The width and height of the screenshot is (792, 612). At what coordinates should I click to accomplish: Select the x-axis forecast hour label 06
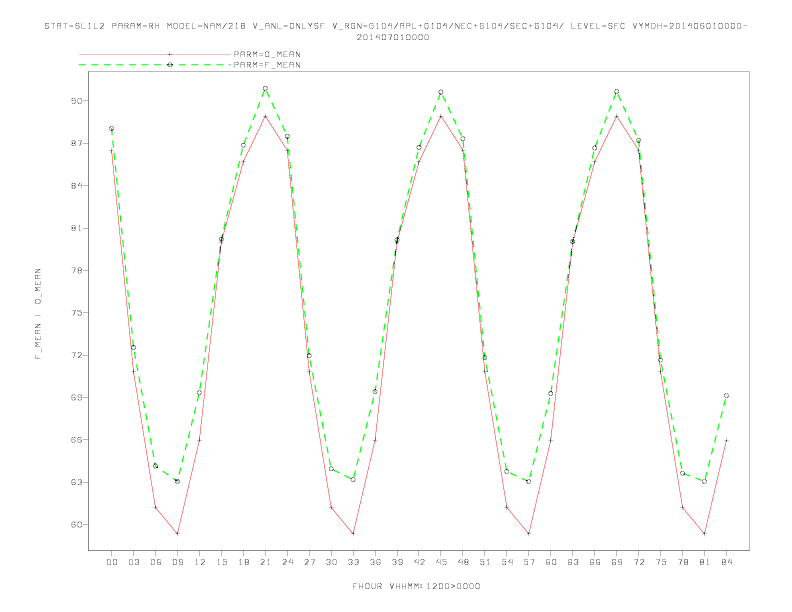[156, 562]
